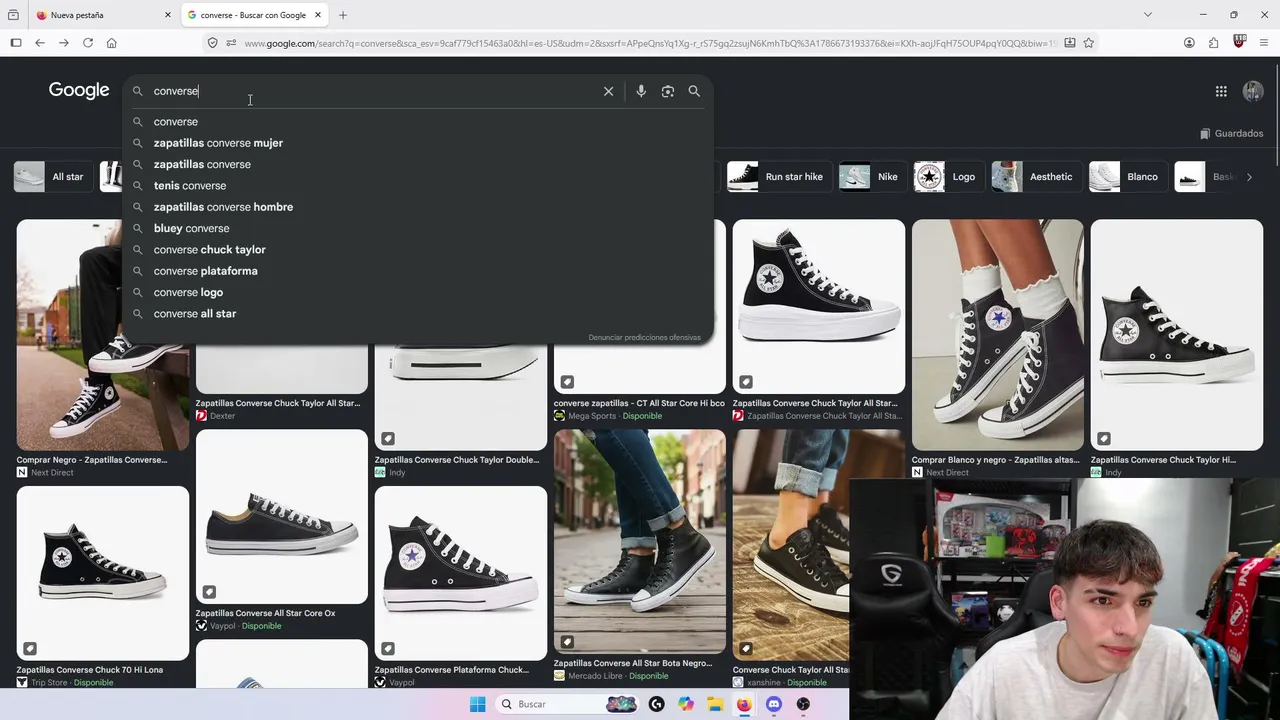Open Zapatillas Converse All Star Bota Negro image

(640, 542)
